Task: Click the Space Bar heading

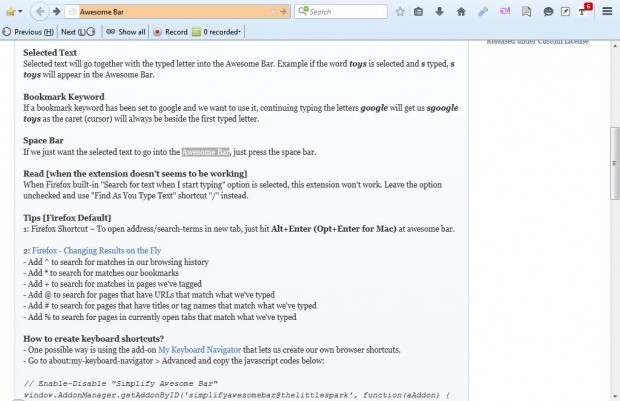Action: (43, 141)
